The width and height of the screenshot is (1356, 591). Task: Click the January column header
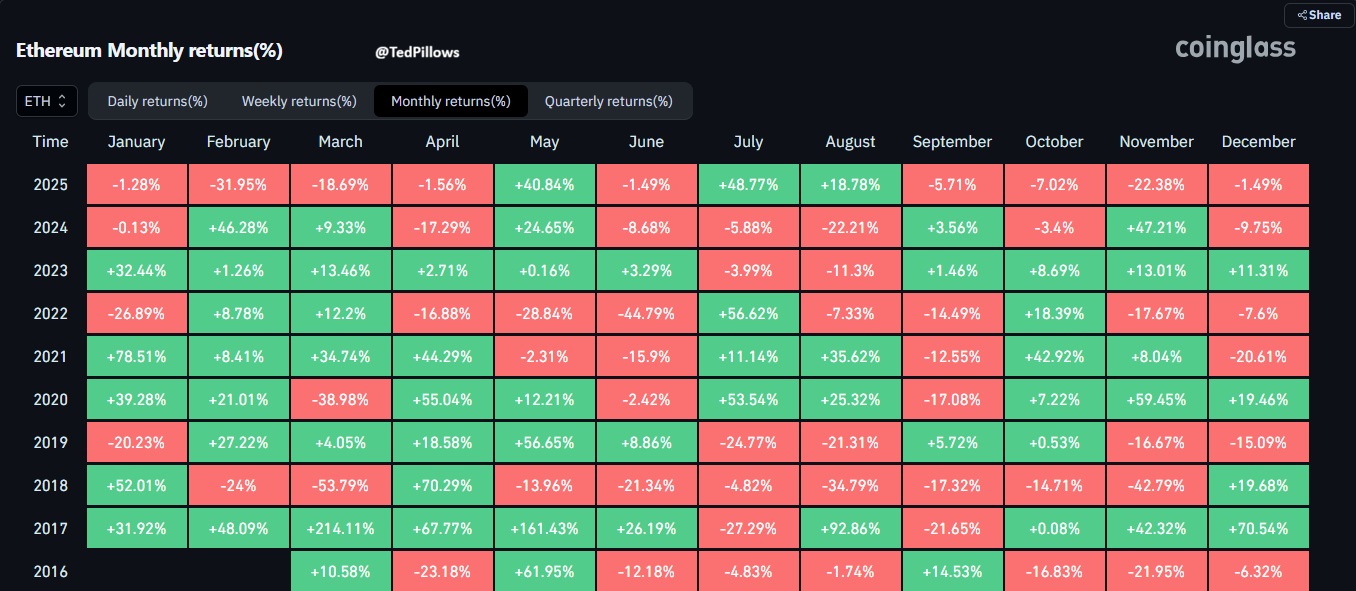[x=136, y=142]
